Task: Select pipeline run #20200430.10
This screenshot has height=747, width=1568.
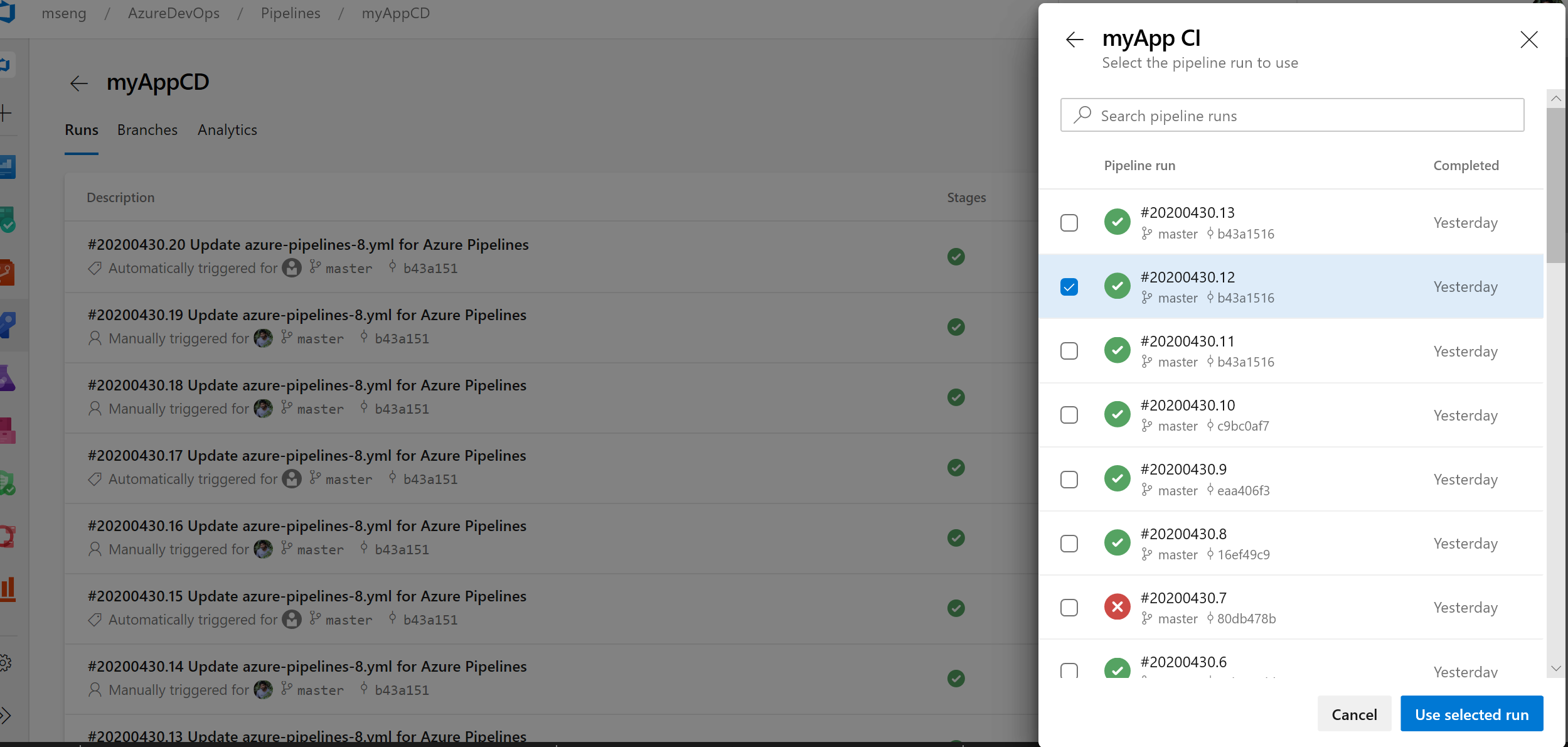Action: (x=1069, y=415)
